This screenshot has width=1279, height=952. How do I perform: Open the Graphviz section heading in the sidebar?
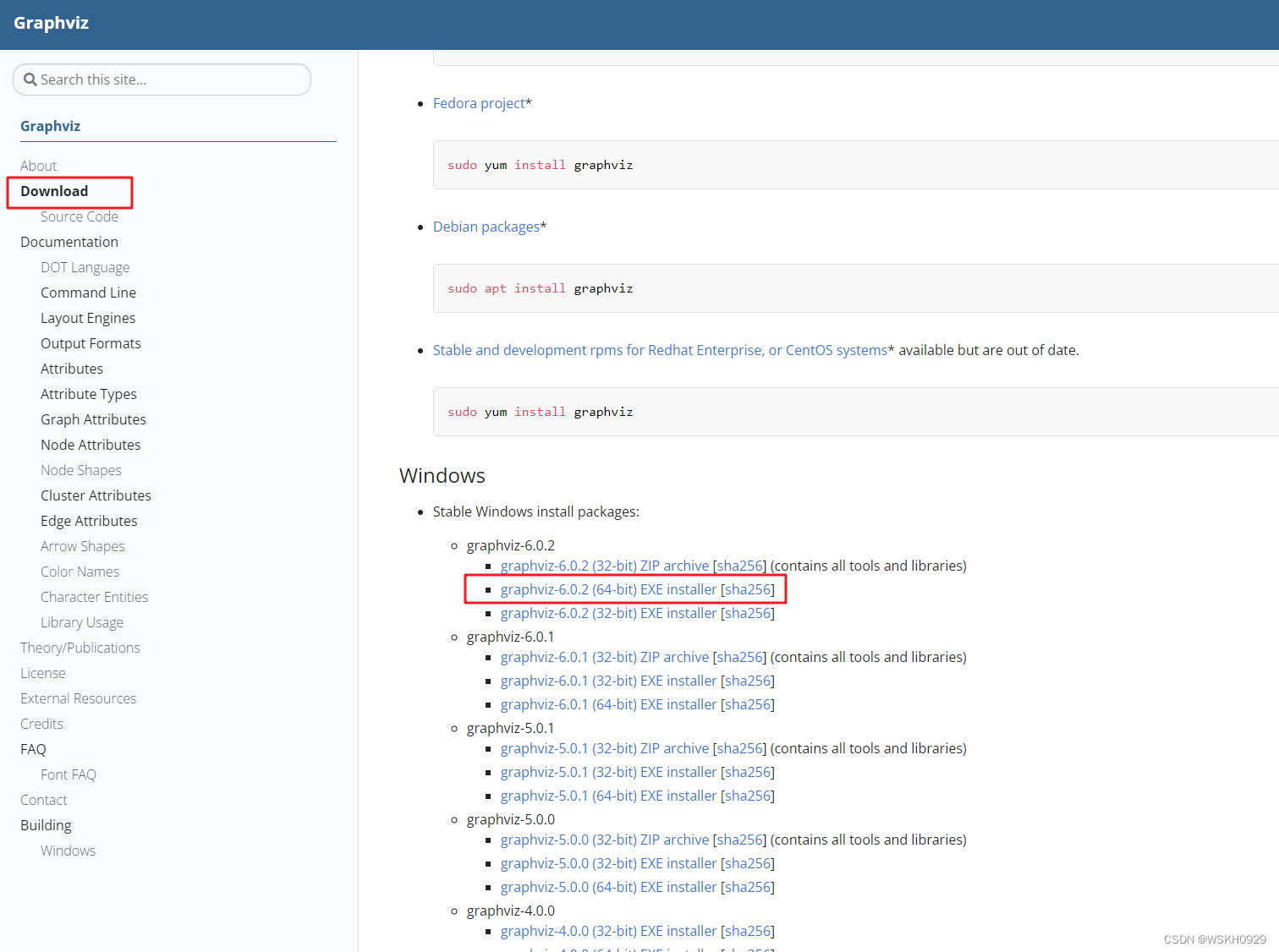[51, 126]
